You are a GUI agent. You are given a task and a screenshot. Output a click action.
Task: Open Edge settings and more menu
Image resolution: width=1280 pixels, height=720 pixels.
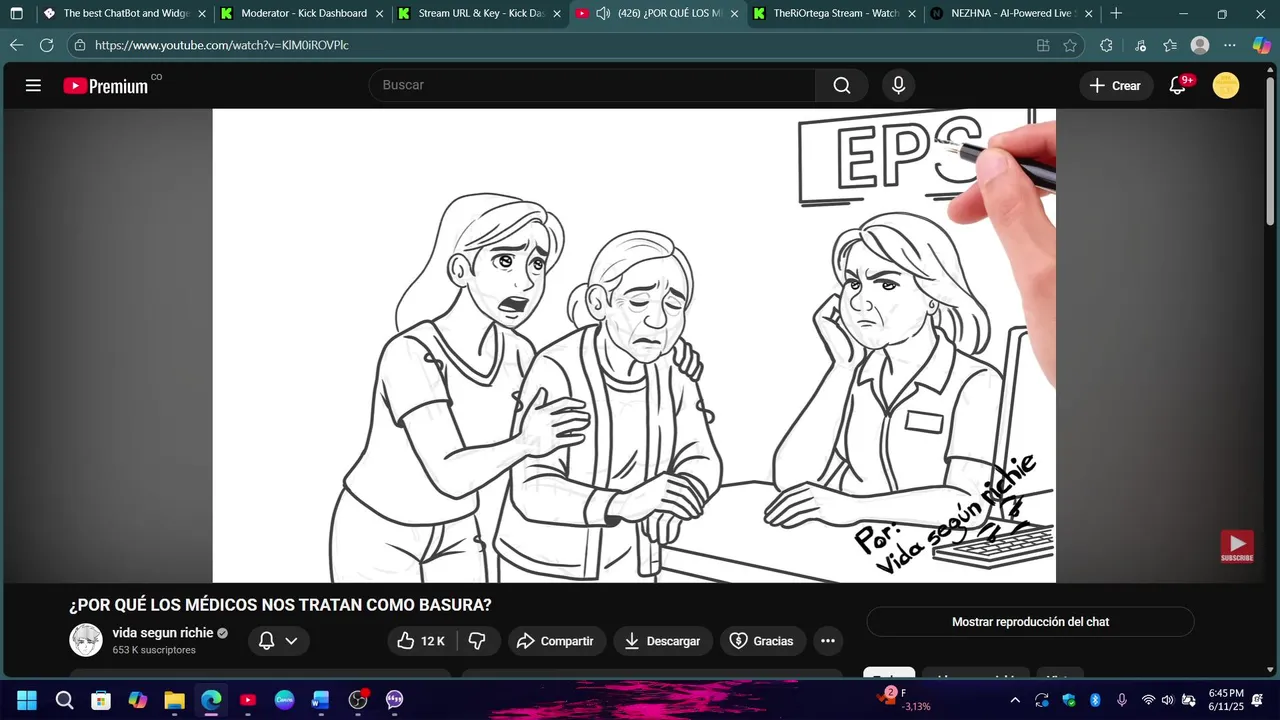click(x=1230, y=45)
